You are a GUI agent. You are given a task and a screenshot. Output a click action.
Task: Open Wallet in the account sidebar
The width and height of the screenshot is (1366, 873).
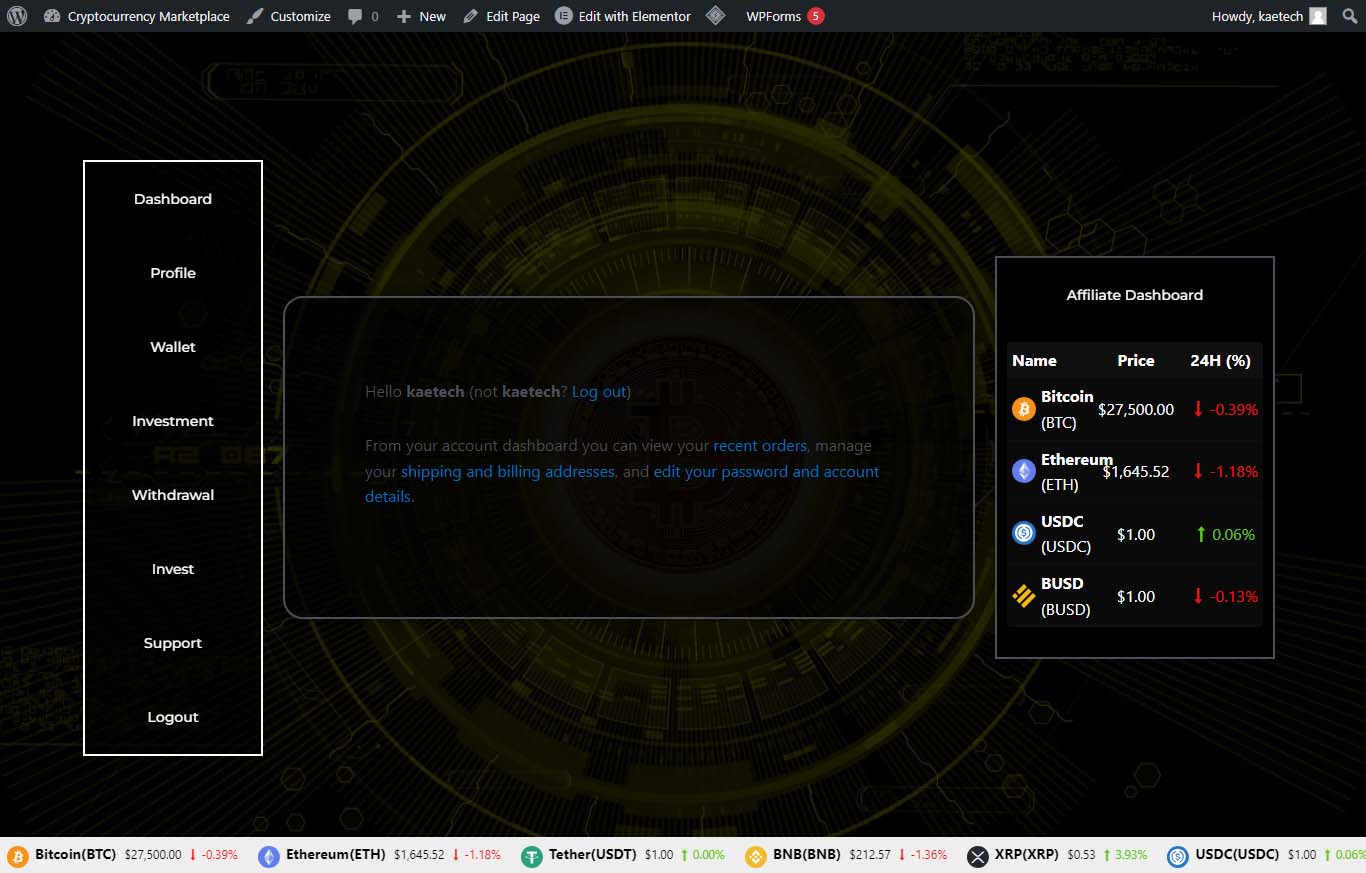point(173,347)
